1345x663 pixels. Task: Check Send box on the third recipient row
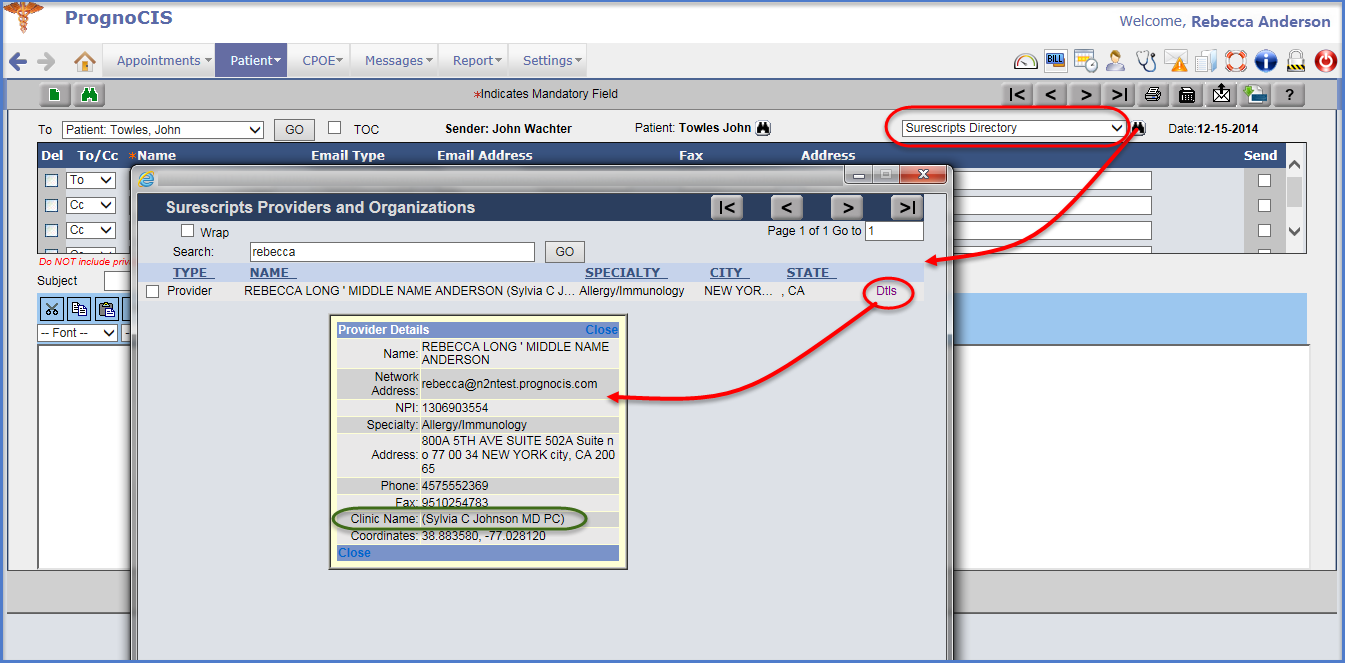[1264, 231]
